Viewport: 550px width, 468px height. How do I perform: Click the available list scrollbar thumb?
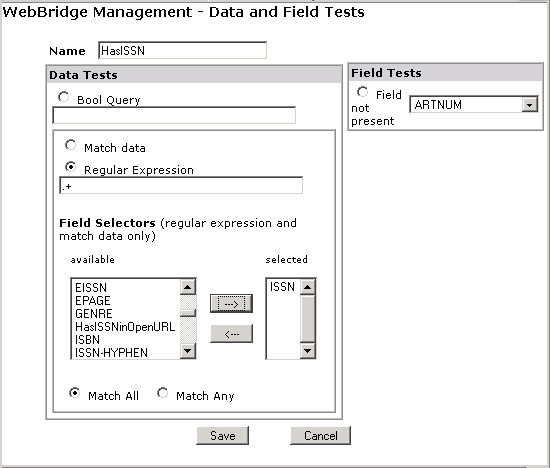pyautogui.click(x=188, y=313)
